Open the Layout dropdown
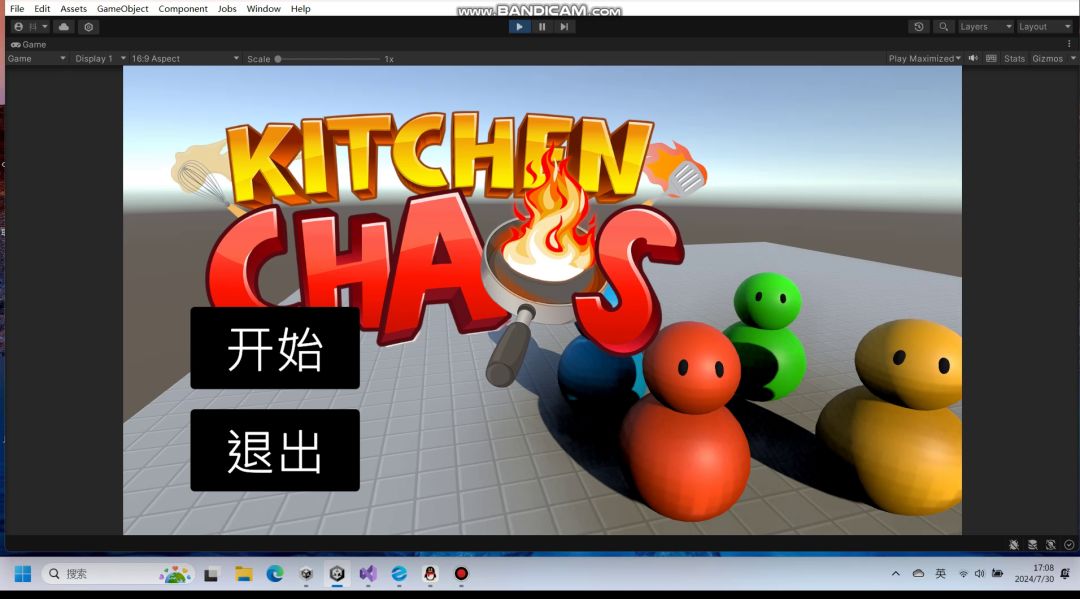 [1045, 27]
